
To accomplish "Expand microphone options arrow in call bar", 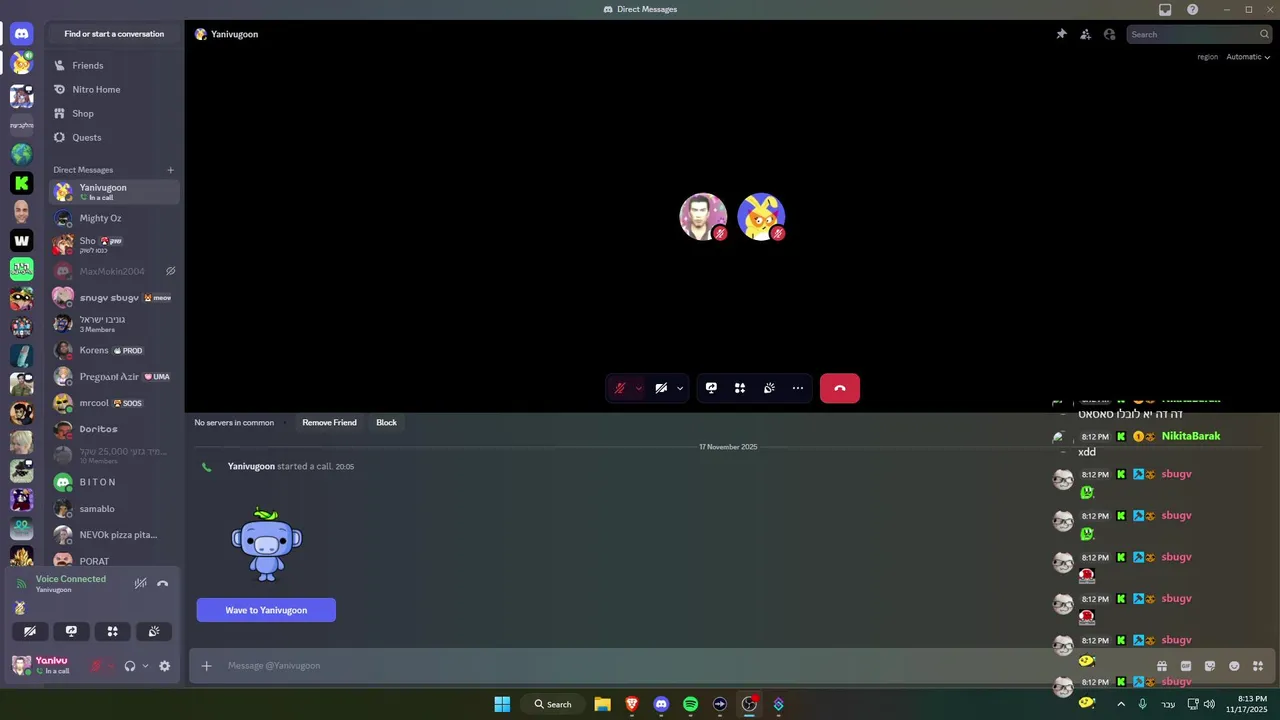I will [x=638, y=388].
